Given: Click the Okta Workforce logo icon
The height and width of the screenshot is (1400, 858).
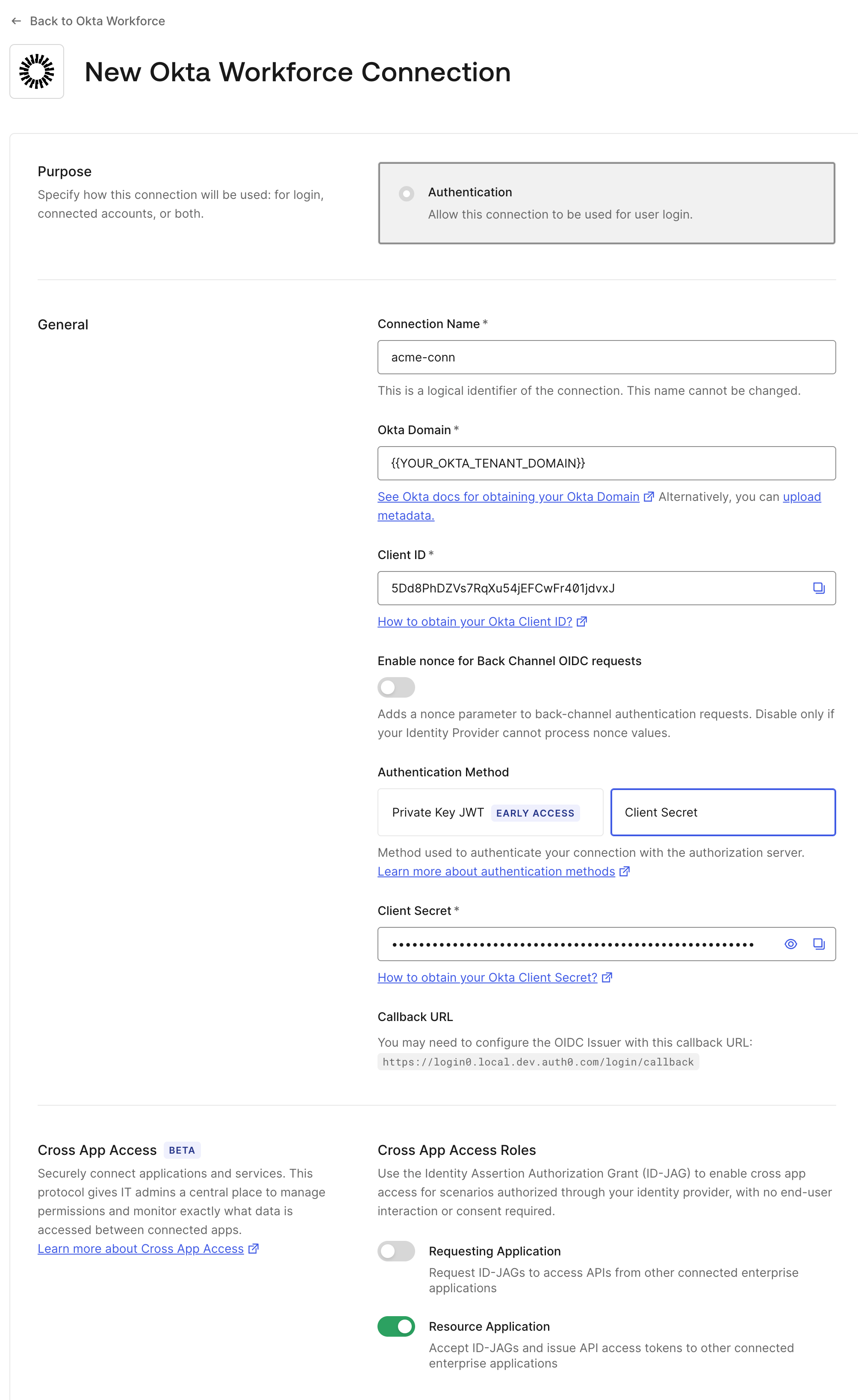Looking at the screenshot, I should 37,71.
